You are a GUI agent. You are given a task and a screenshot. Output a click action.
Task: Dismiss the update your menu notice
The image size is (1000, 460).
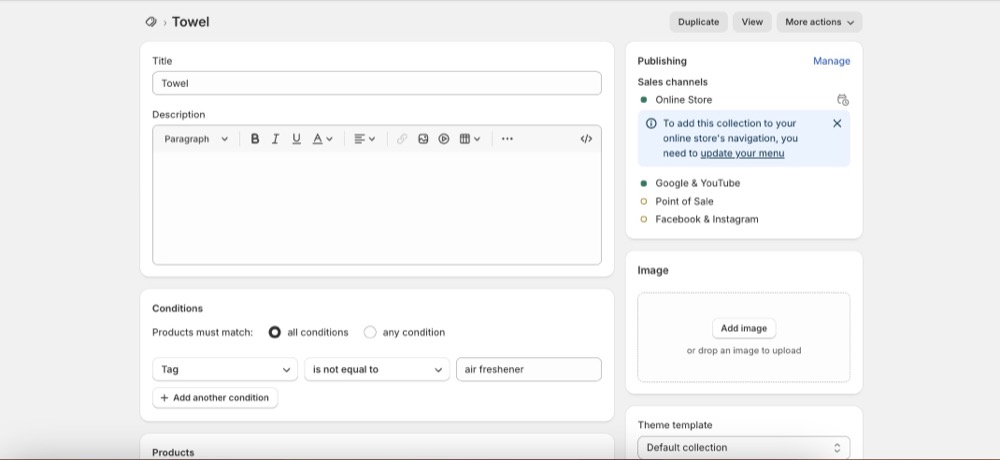click(x=837, y=123)
